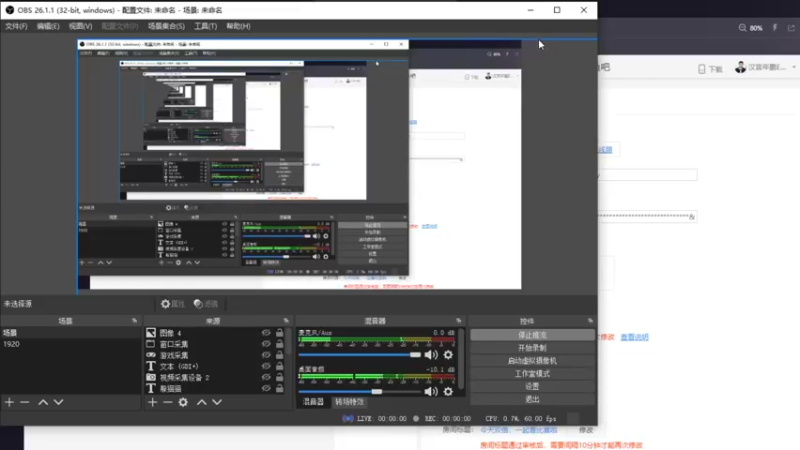Select the 场景 scene entry
This screenshot has width=800, height=450.
(x=70, y=333)
